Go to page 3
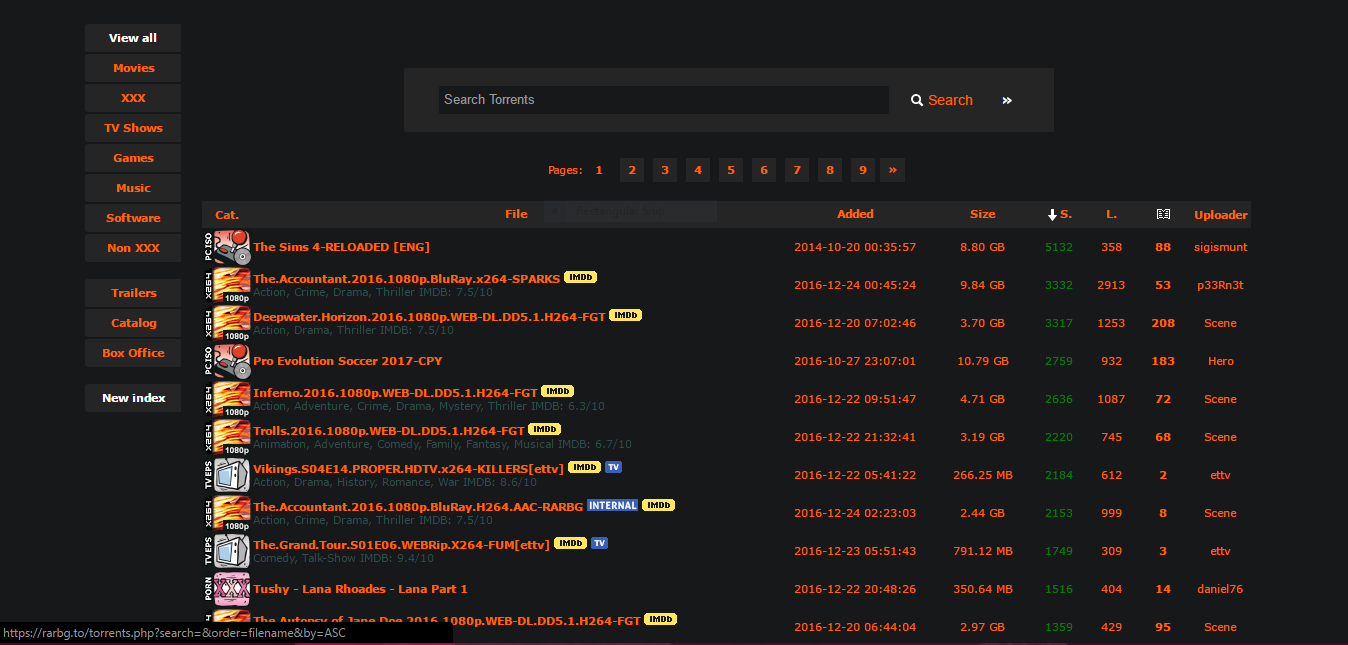 click(665, 170)
